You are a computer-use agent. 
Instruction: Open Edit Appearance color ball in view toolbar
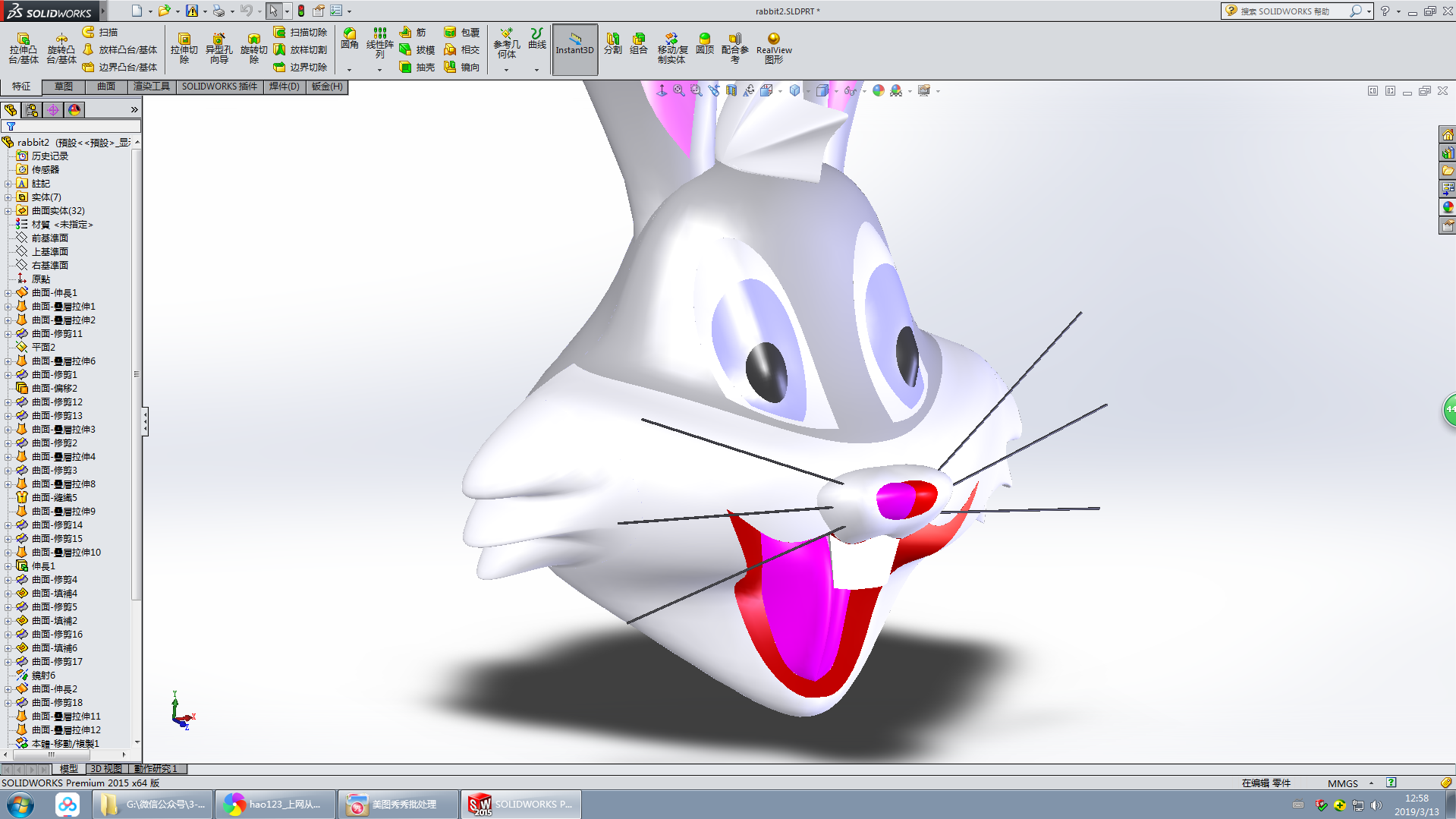pyautogui.click(x=879, y=91)
